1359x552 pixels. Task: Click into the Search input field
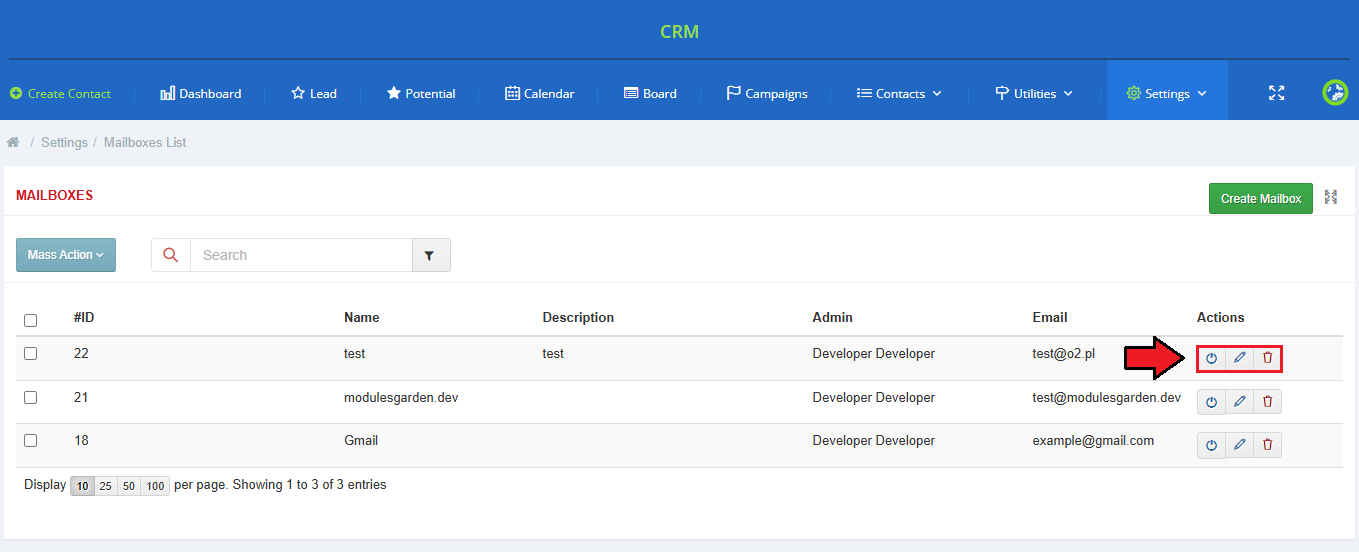[x=301, y=255]
